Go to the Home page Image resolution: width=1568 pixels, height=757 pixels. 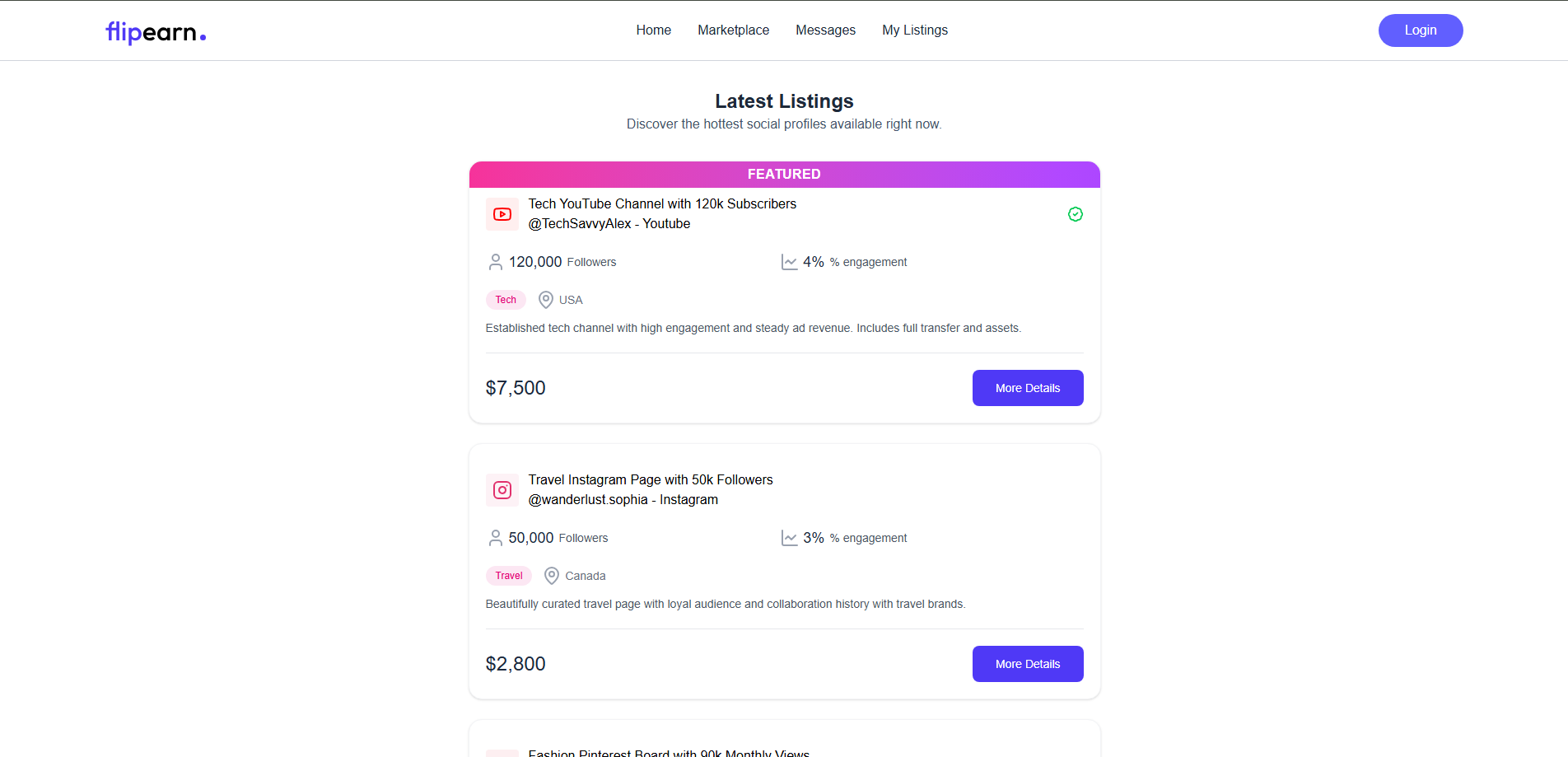pyautogui.click(x=654, y=30)
